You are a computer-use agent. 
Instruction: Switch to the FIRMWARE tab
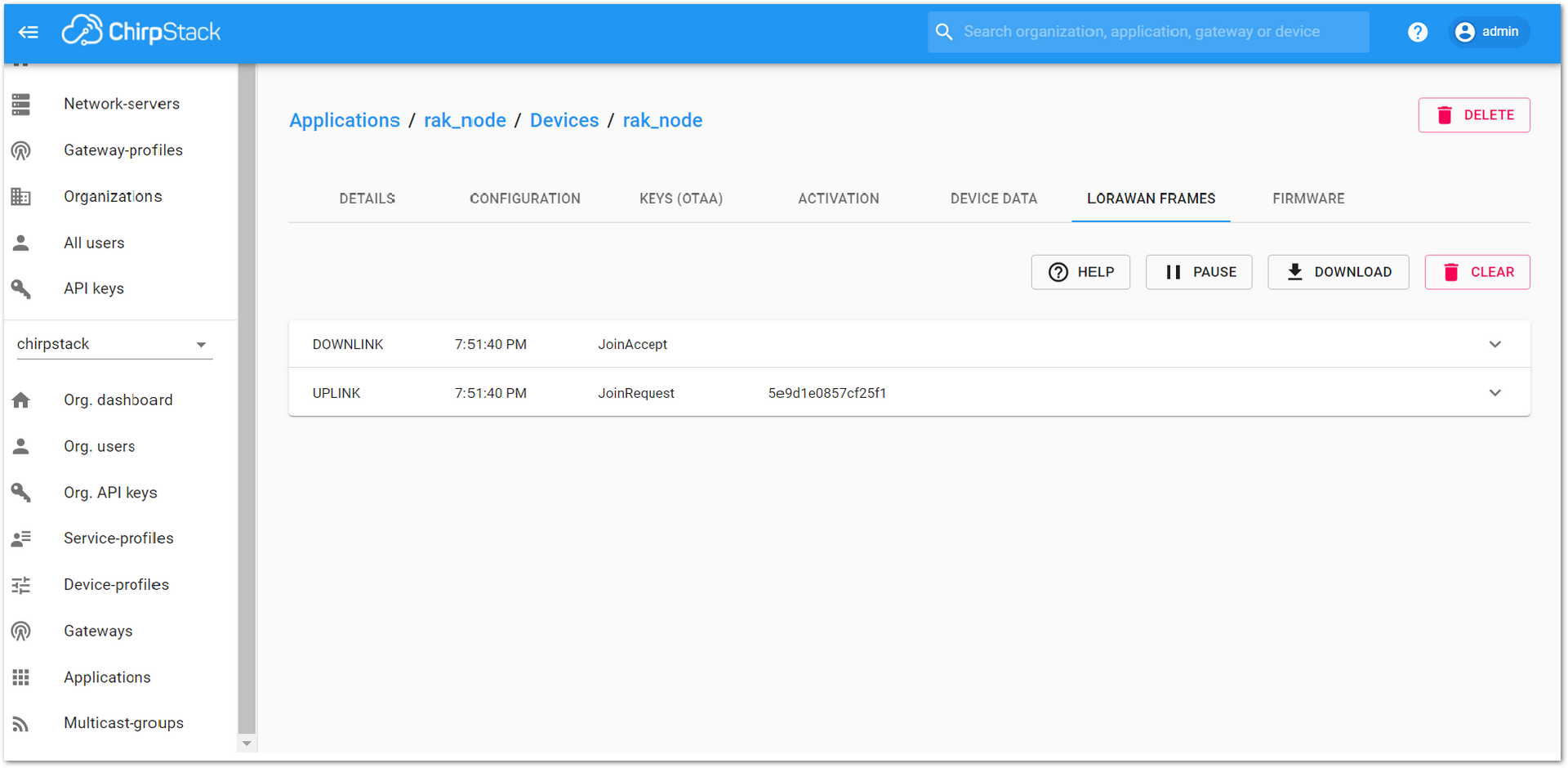(1308, 199)
